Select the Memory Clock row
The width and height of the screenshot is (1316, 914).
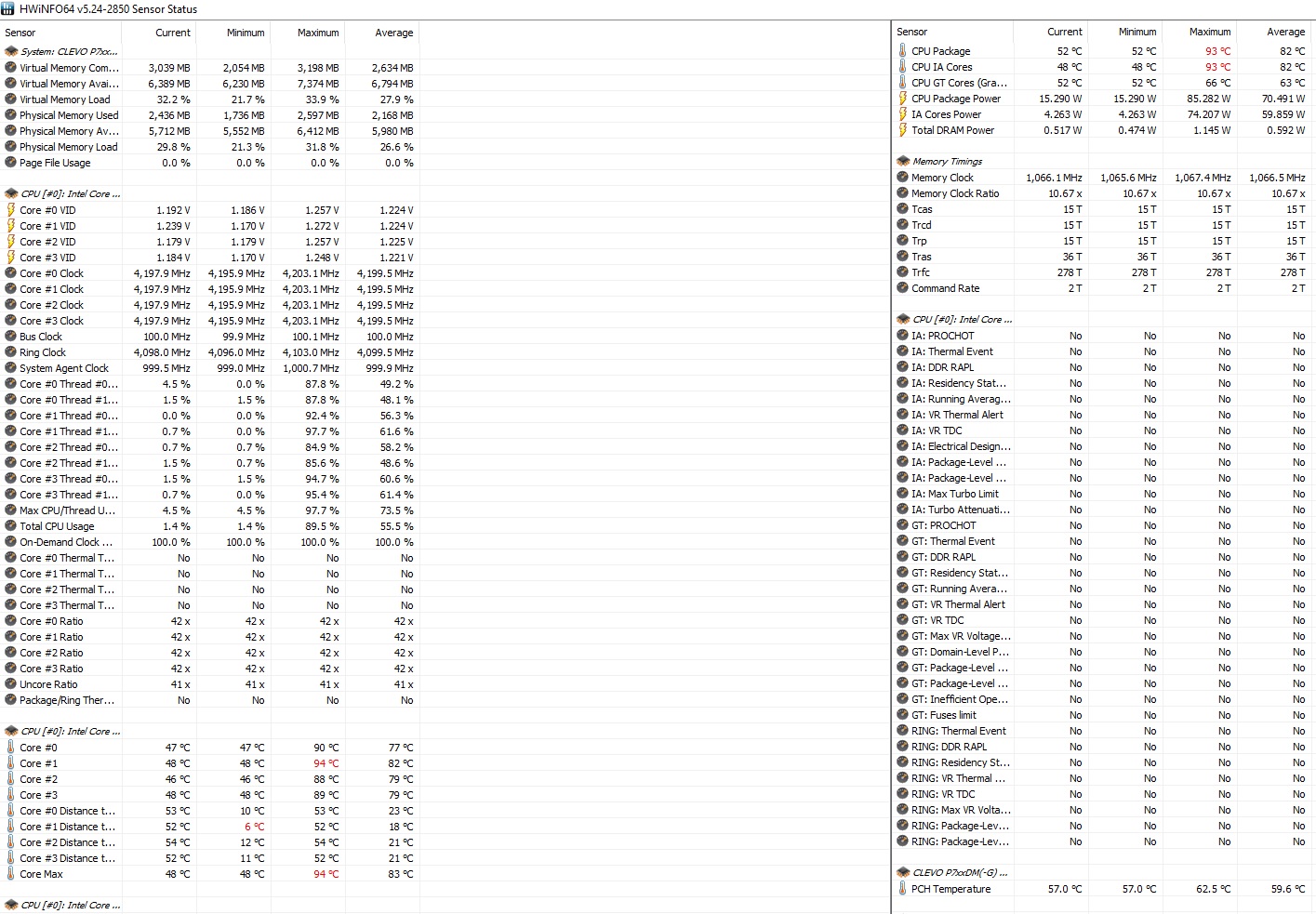coord(1103,177)
